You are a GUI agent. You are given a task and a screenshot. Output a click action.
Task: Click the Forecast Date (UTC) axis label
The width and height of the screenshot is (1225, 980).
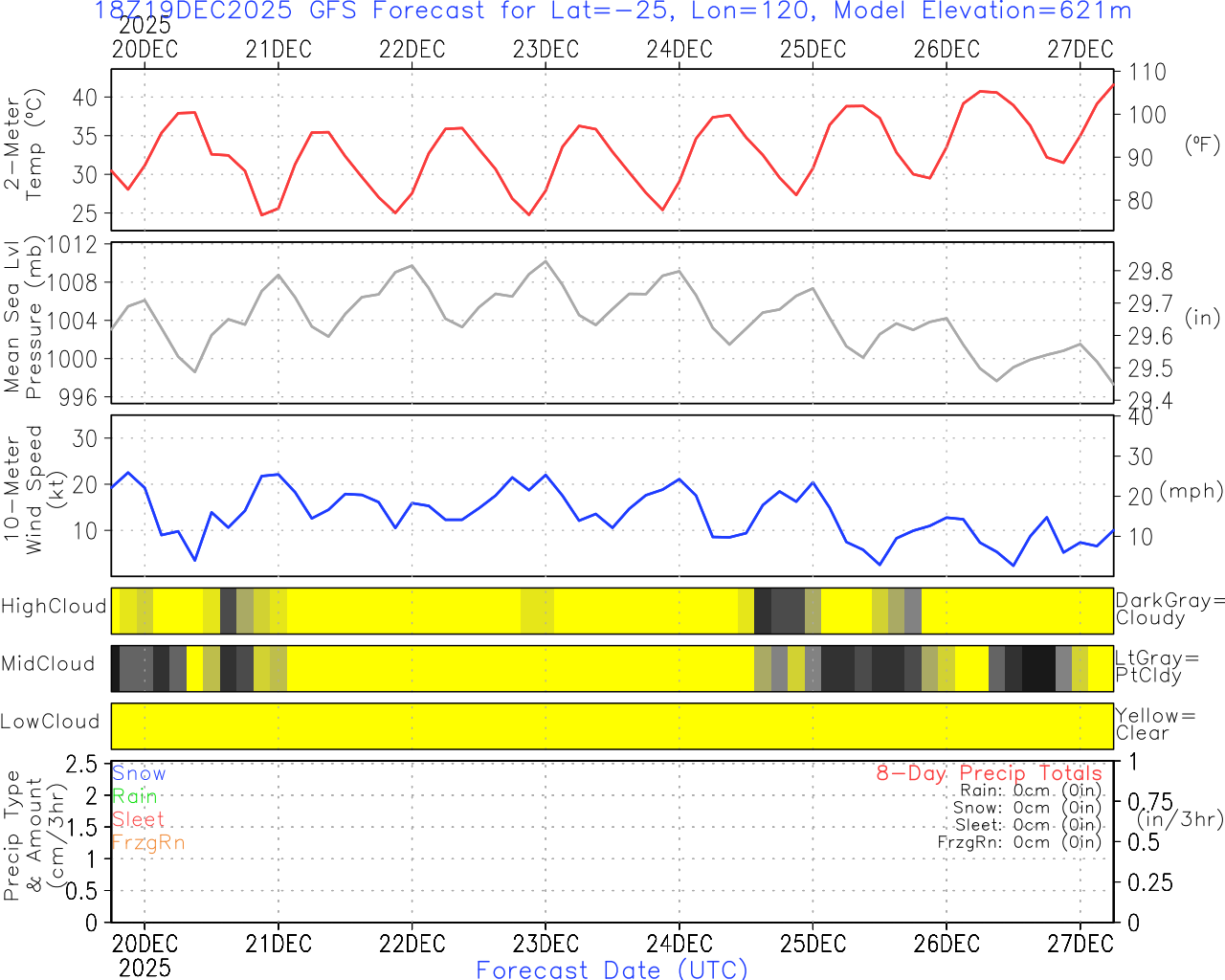pyautogui.click(x=612, y=969)
